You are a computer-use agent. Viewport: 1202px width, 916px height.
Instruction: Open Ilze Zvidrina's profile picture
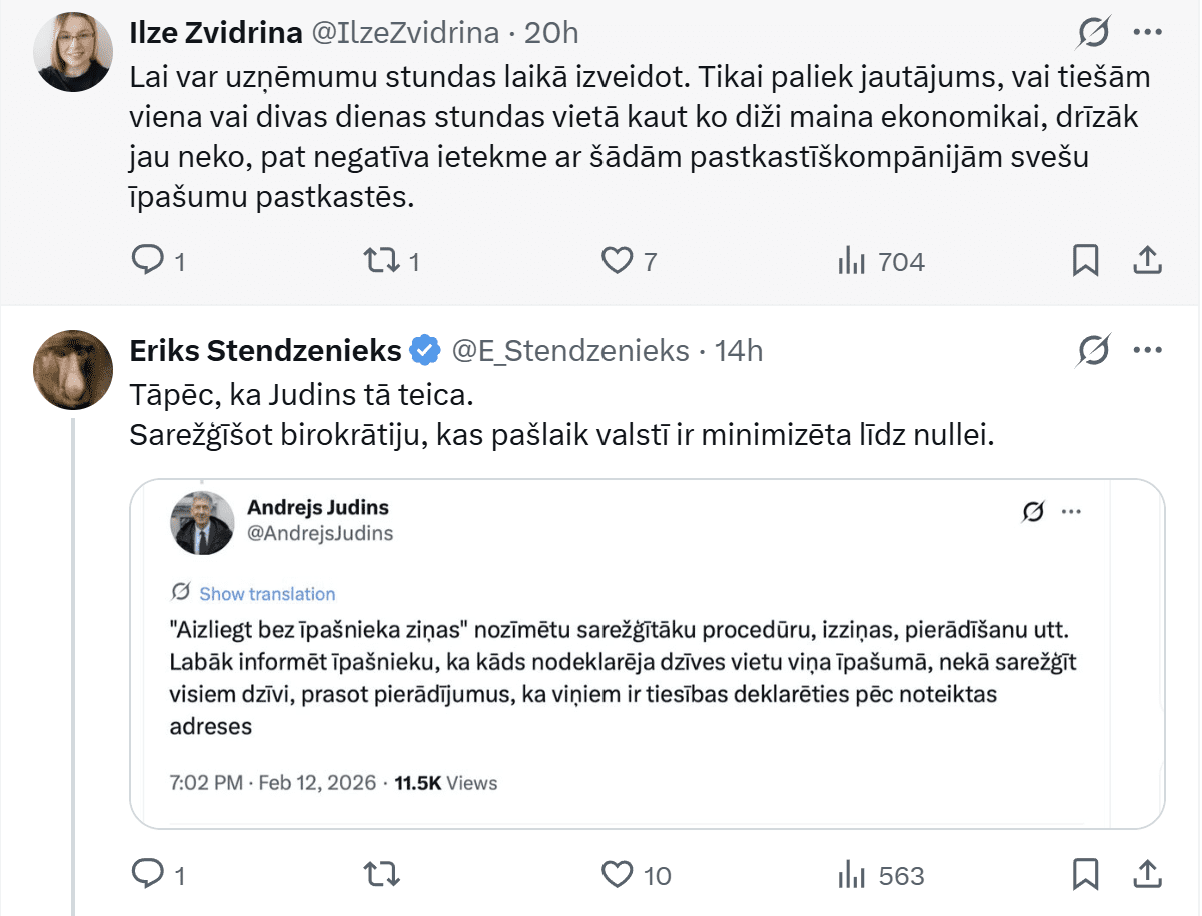pyautogui.click(x=73, y=50)
